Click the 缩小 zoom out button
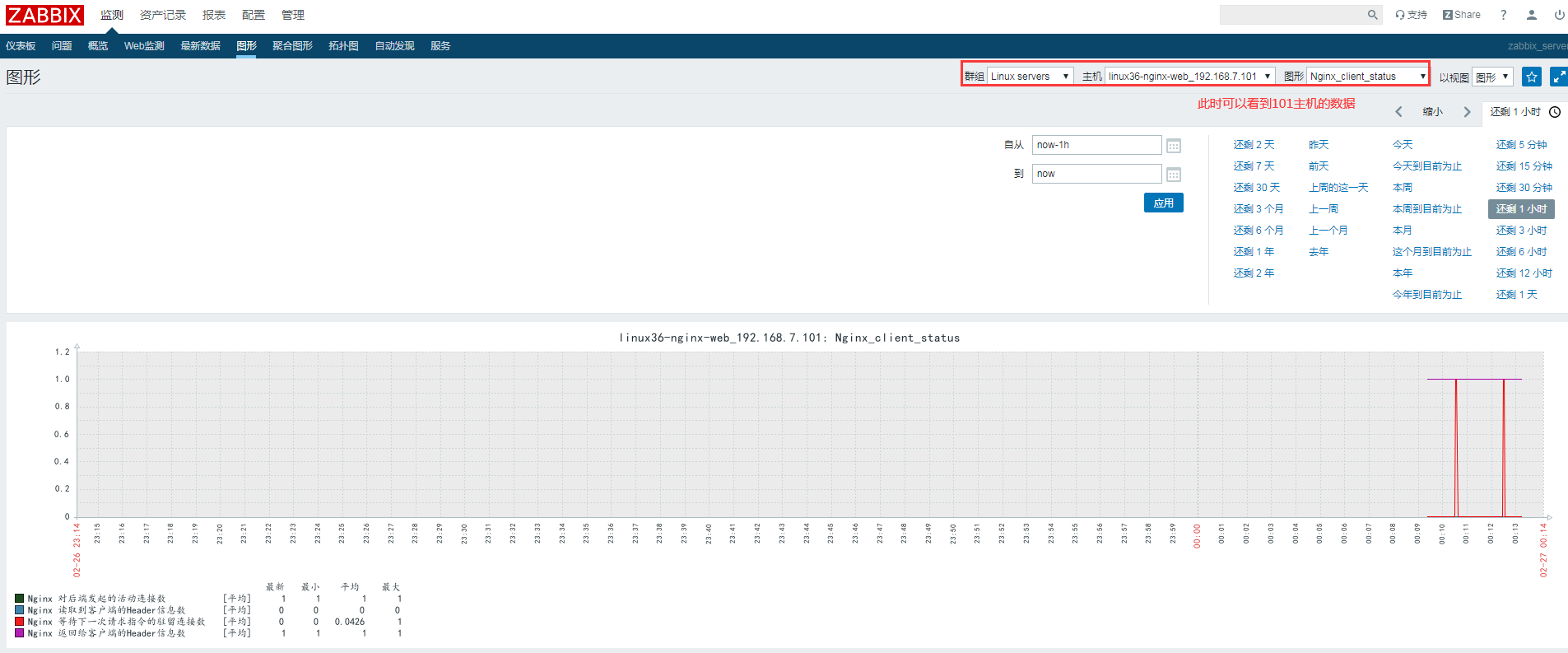 (1433, 112)
